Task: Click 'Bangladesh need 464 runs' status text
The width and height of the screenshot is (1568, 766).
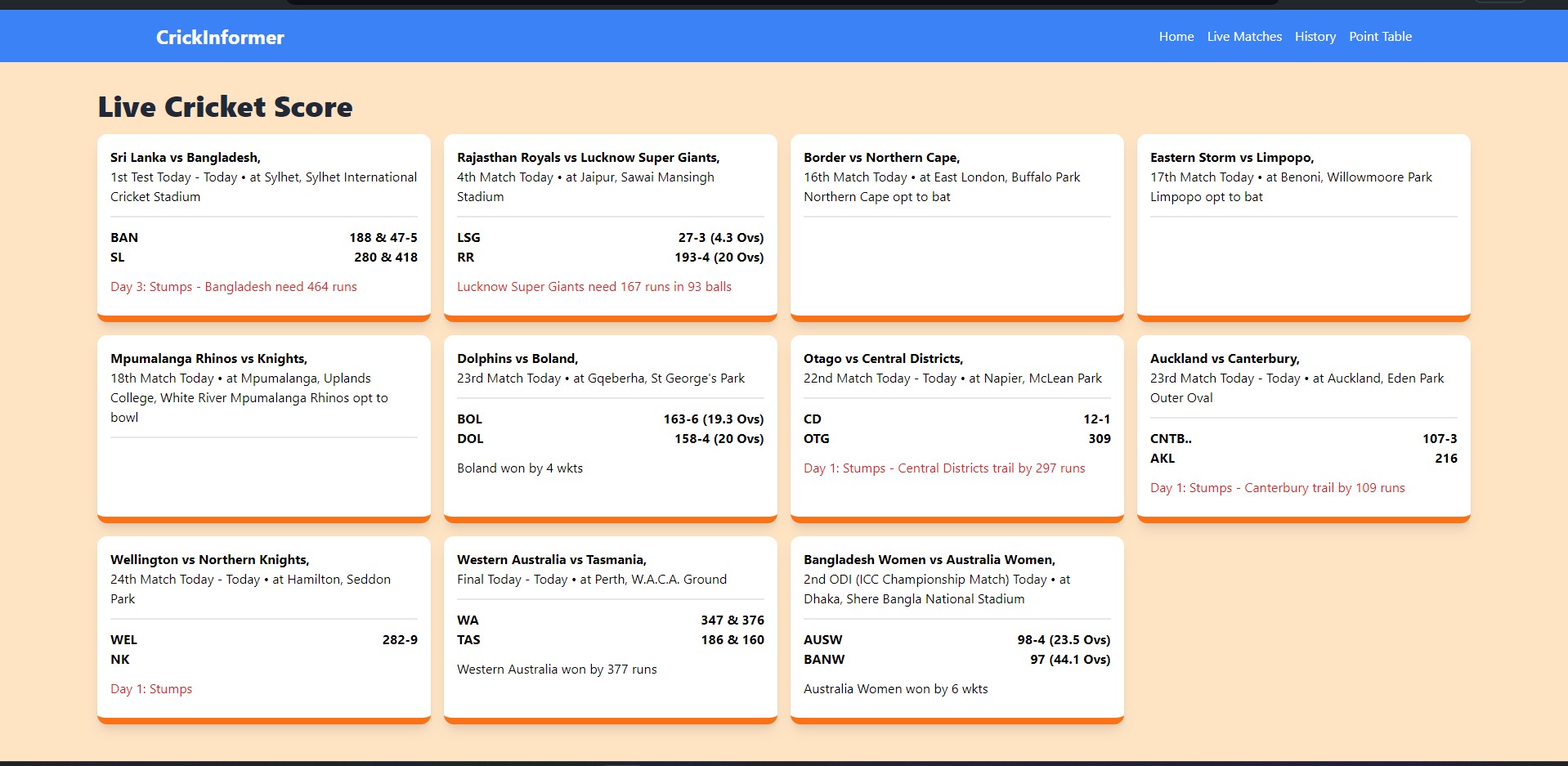Action: (234, 287)
